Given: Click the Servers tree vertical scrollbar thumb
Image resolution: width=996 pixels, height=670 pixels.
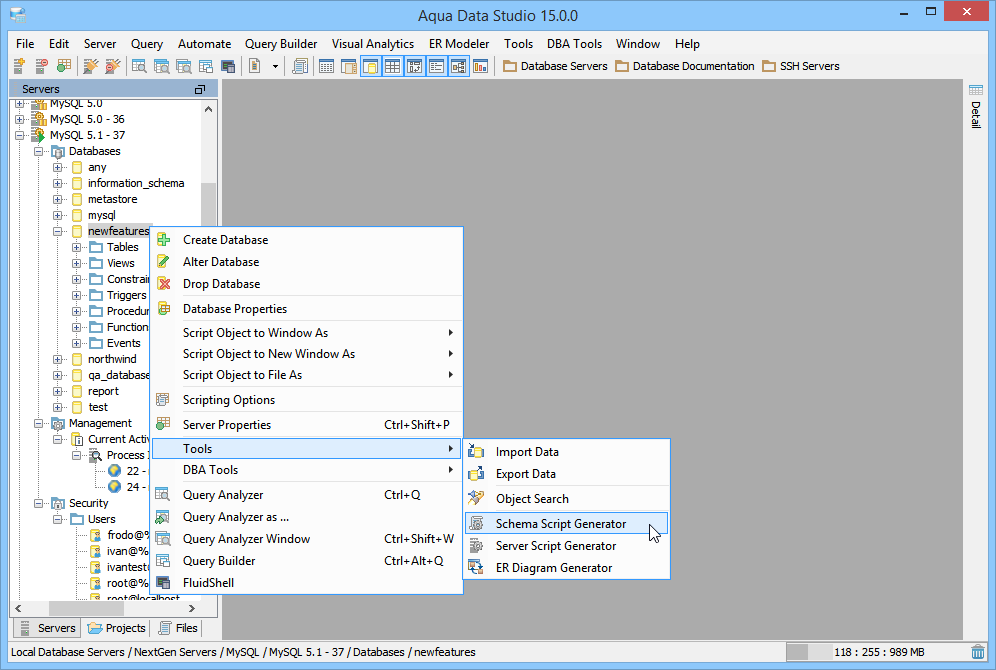Looking at the screenshot, I should tap(208, 204).
